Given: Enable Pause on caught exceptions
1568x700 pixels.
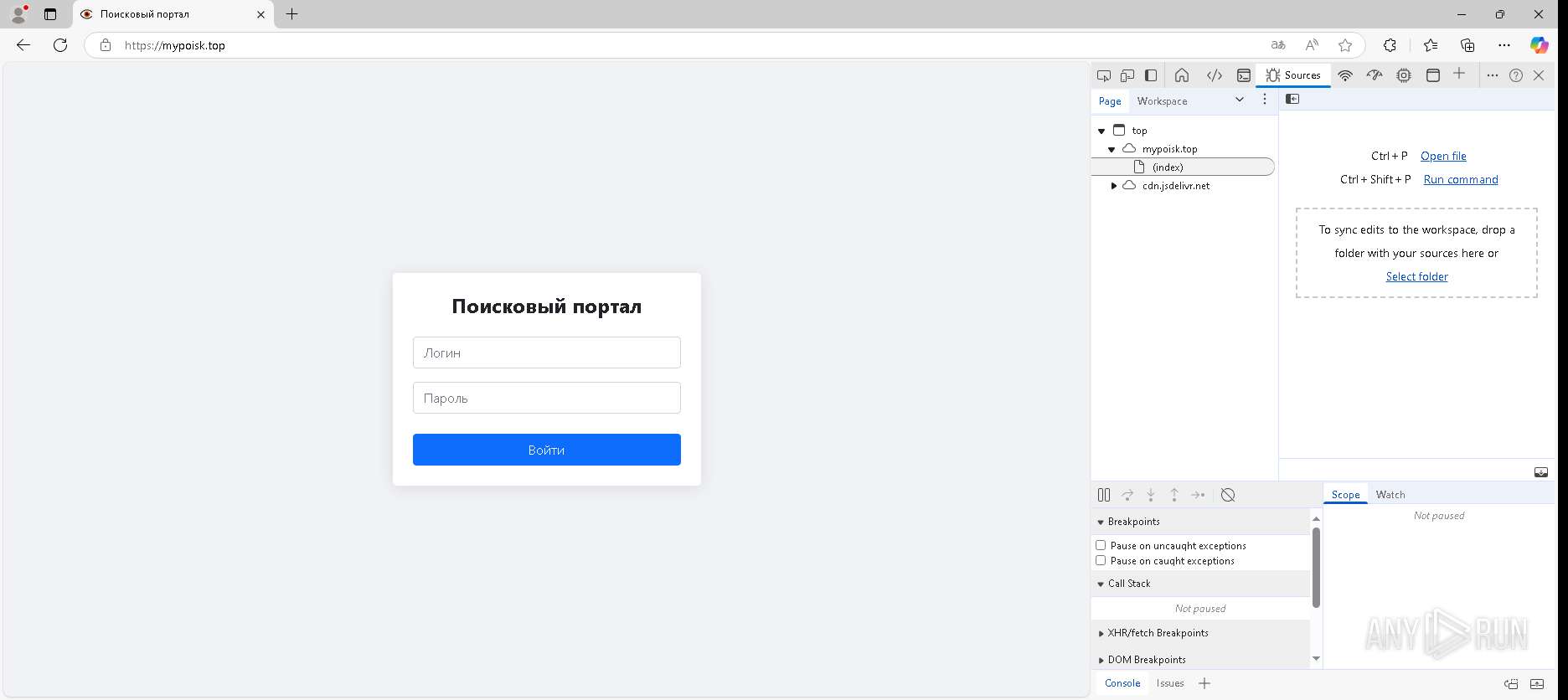Looking at the screenshot, I should (x=1101, y=560).
